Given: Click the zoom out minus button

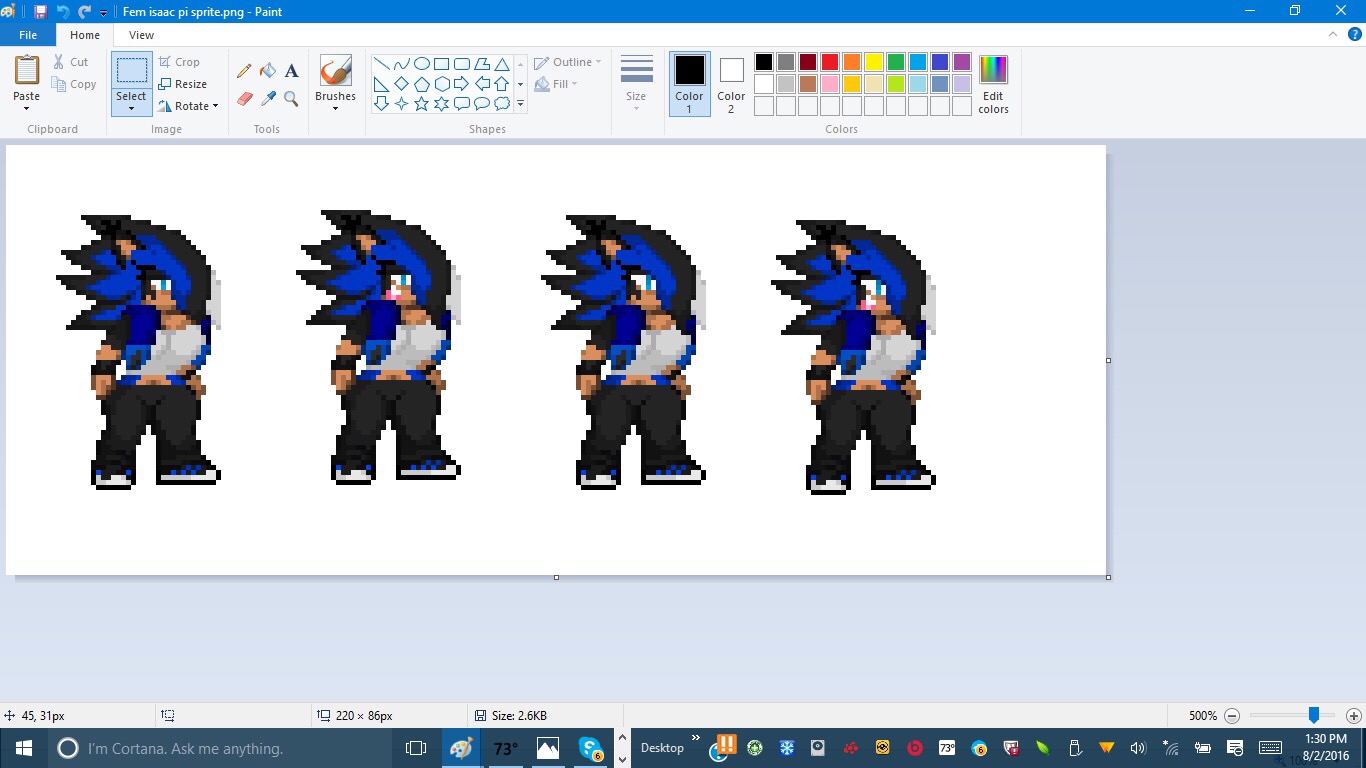Looking at the screenshot, I should pos(1232,716).
